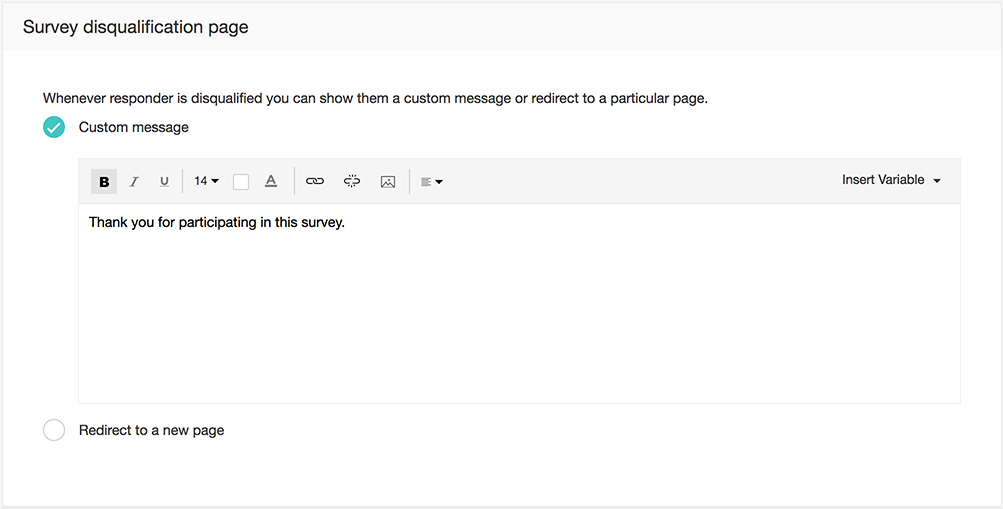Click the text 'Thank you for participating in this survey.'
Image resolution: width=1003 pixels, height=509 pixels.
coord(217,223)
